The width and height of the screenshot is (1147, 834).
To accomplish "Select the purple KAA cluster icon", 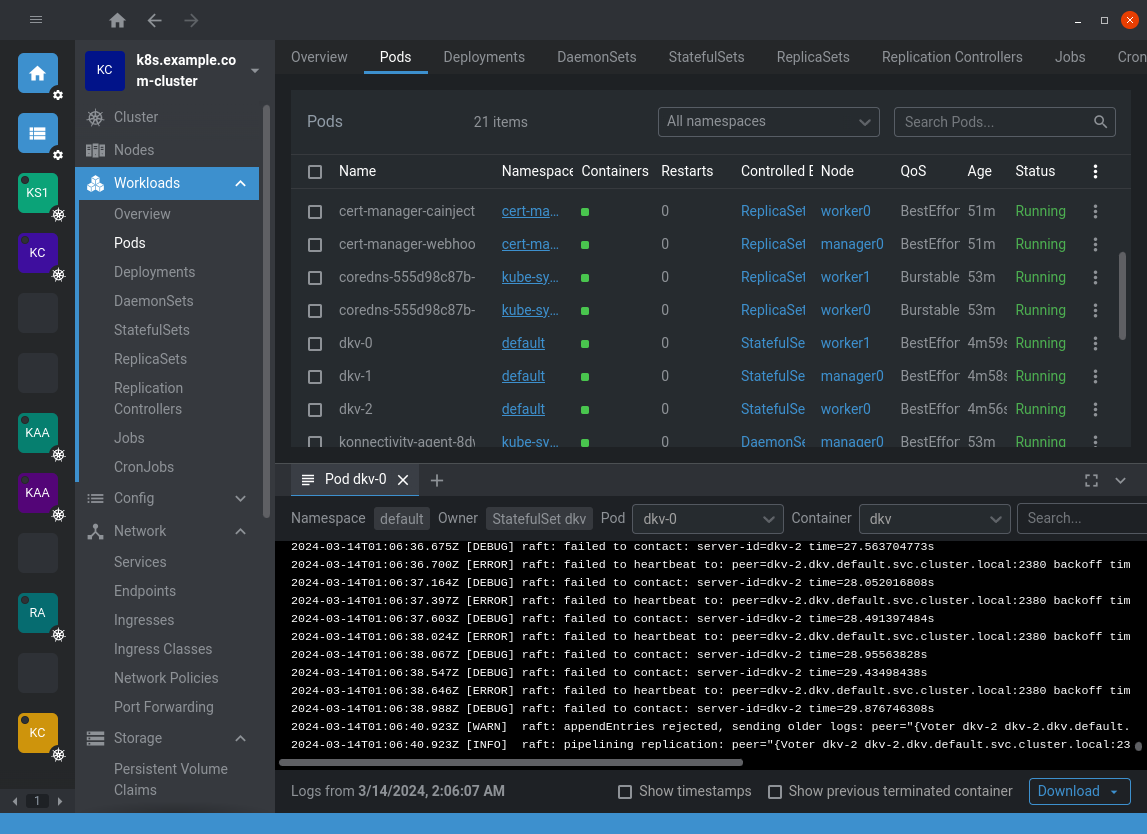I will tap(37, 493).
